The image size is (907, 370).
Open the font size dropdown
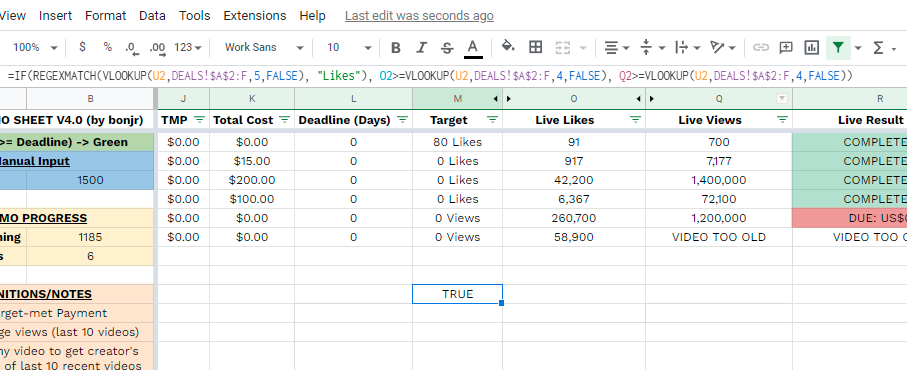(349, 47)
